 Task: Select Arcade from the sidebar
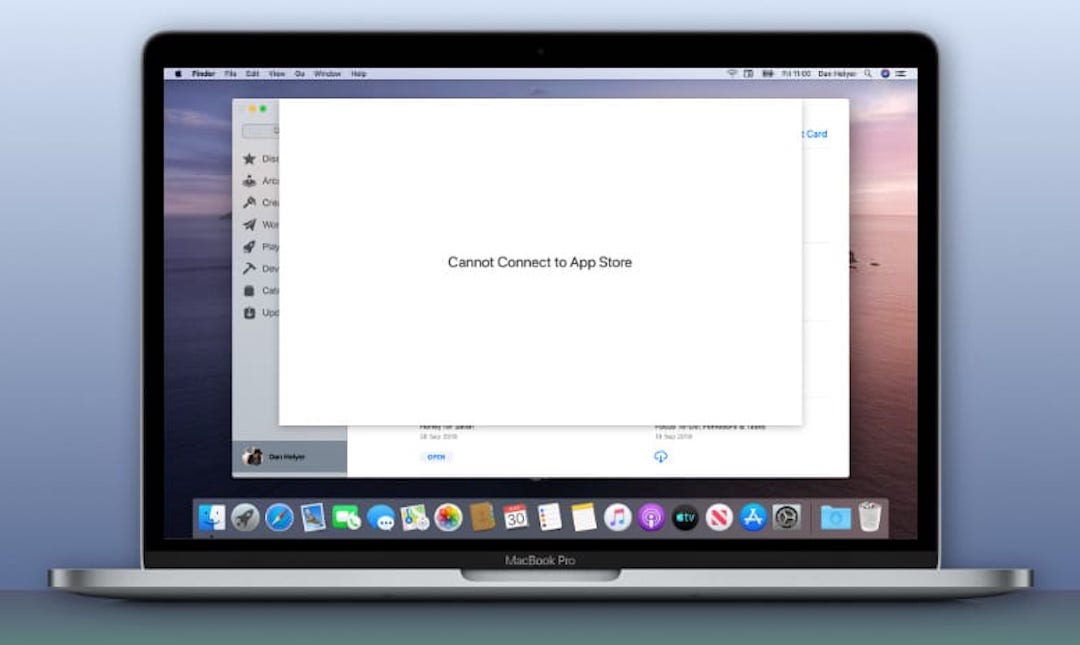263,180
